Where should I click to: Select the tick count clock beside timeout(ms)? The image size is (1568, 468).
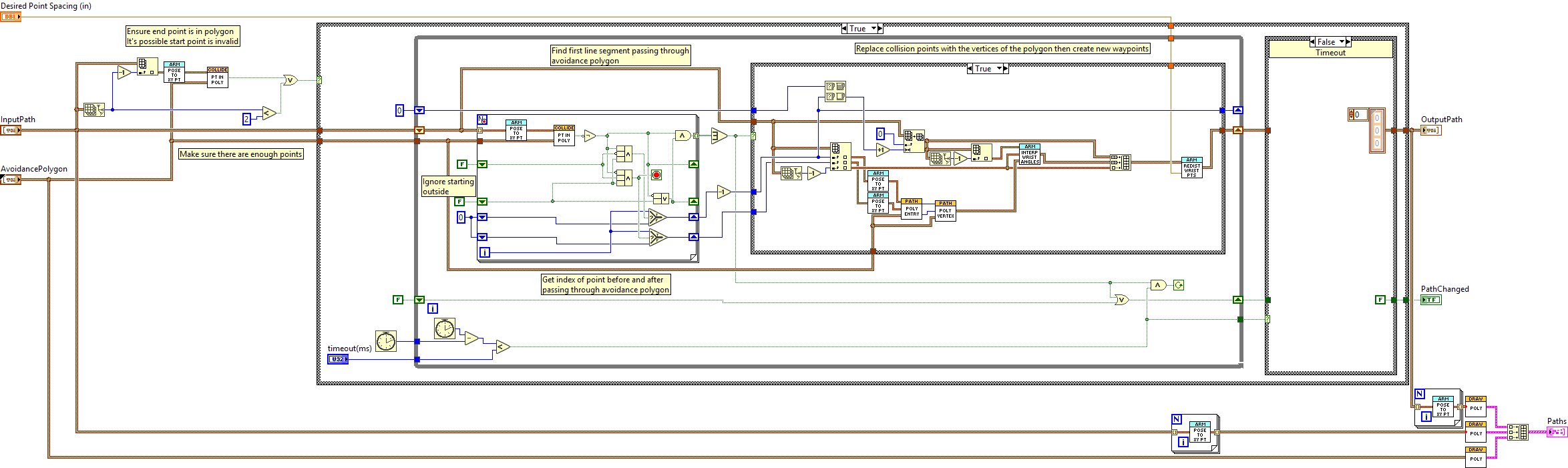tap(385, 341)
